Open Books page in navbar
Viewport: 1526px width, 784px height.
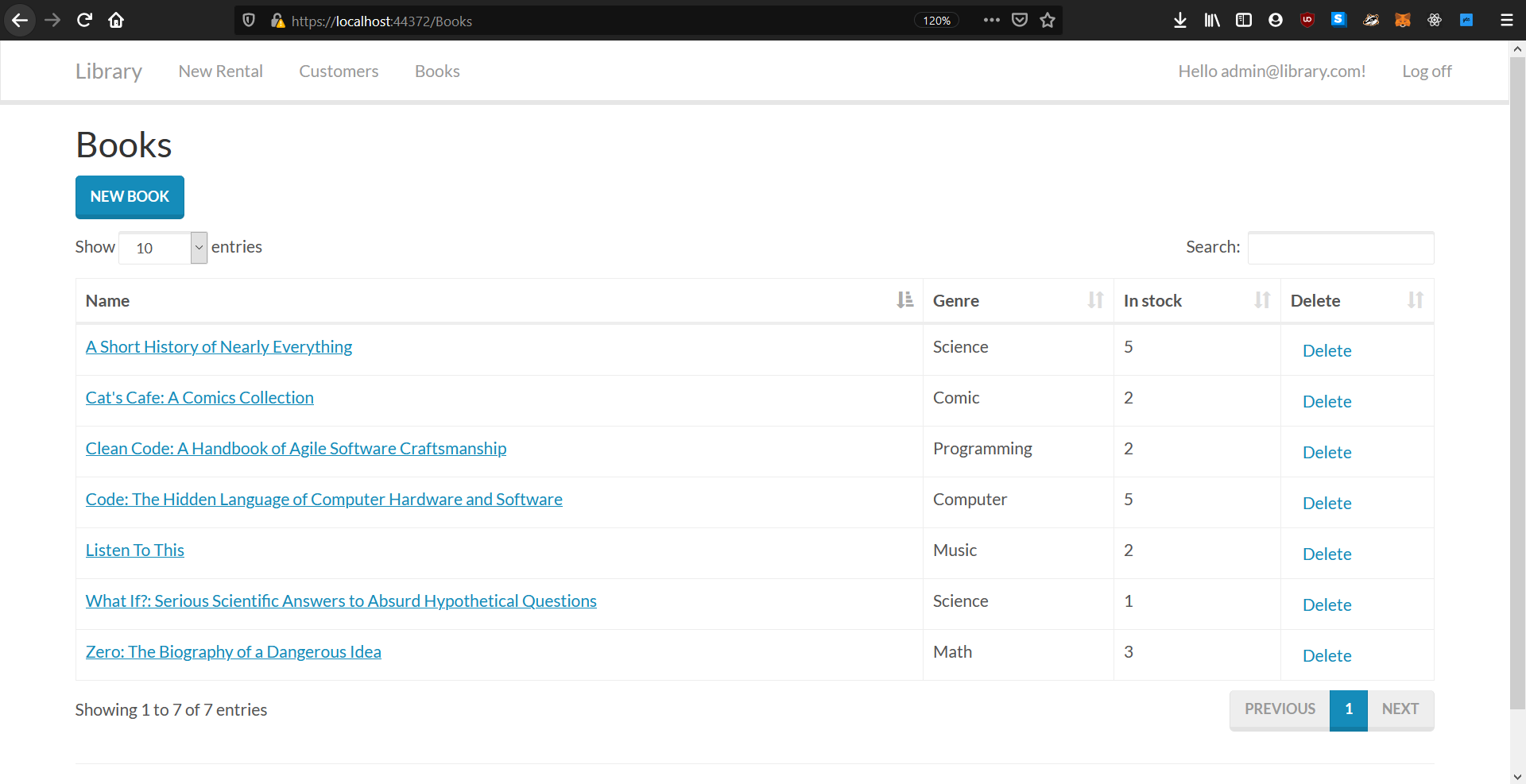pos(437,71)
